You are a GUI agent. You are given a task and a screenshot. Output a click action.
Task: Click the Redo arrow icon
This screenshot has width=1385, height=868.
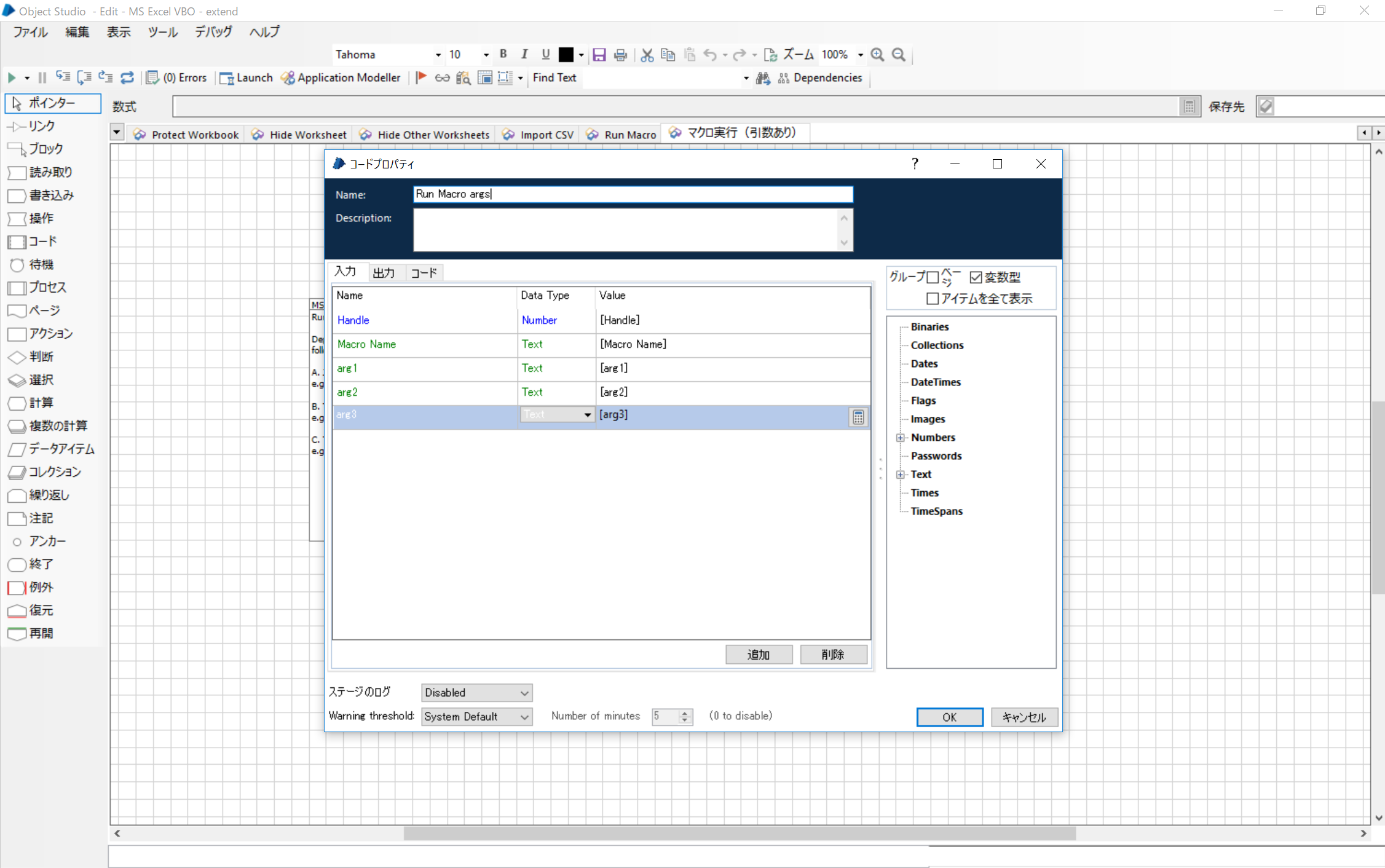point(740,54)
